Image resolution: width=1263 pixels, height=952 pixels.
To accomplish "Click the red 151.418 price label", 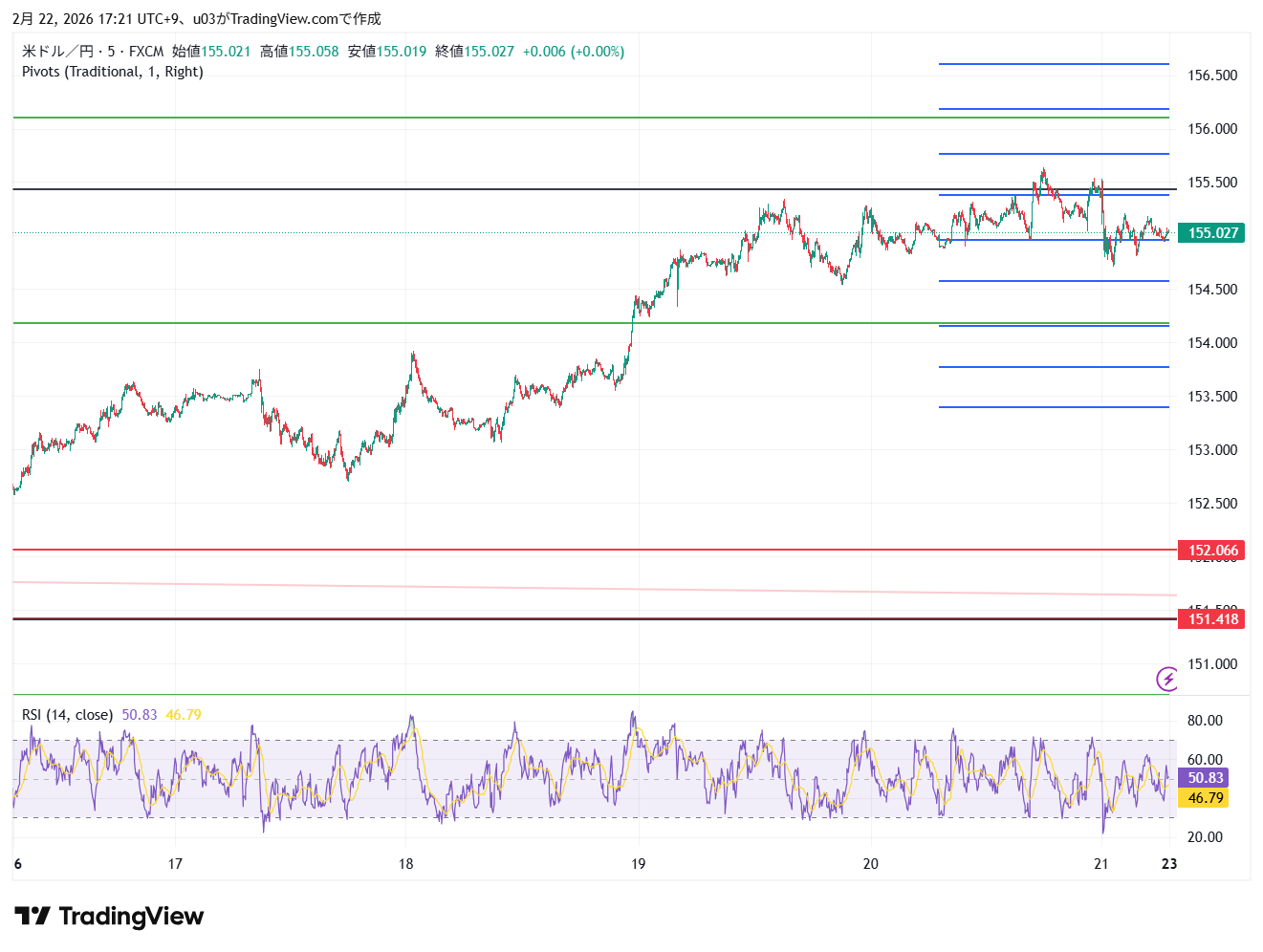I will coord(1211,619).
